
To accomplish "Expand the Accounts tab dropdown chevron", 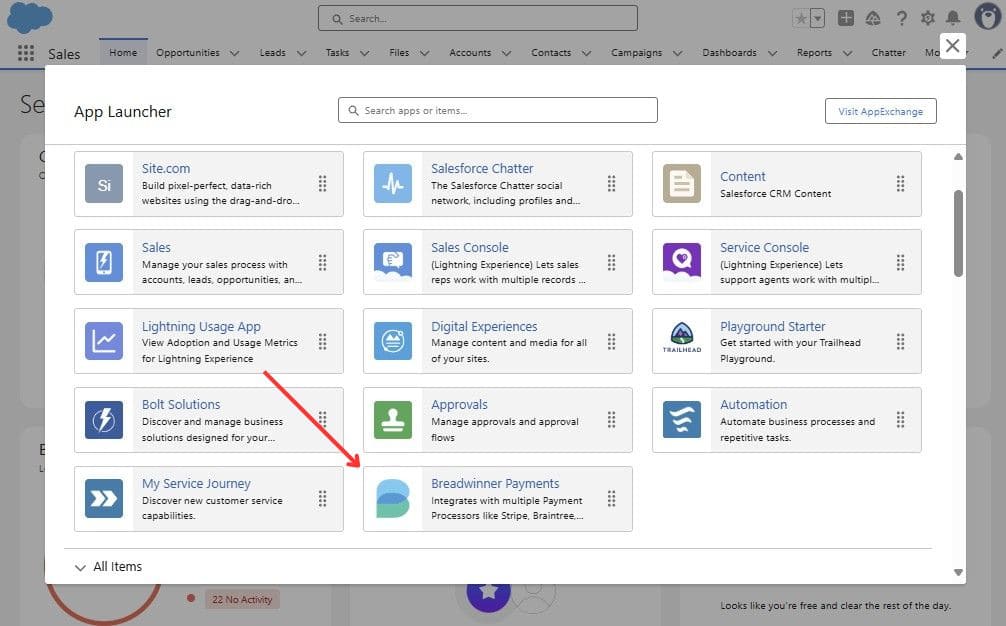I will [x=506, y=53].
